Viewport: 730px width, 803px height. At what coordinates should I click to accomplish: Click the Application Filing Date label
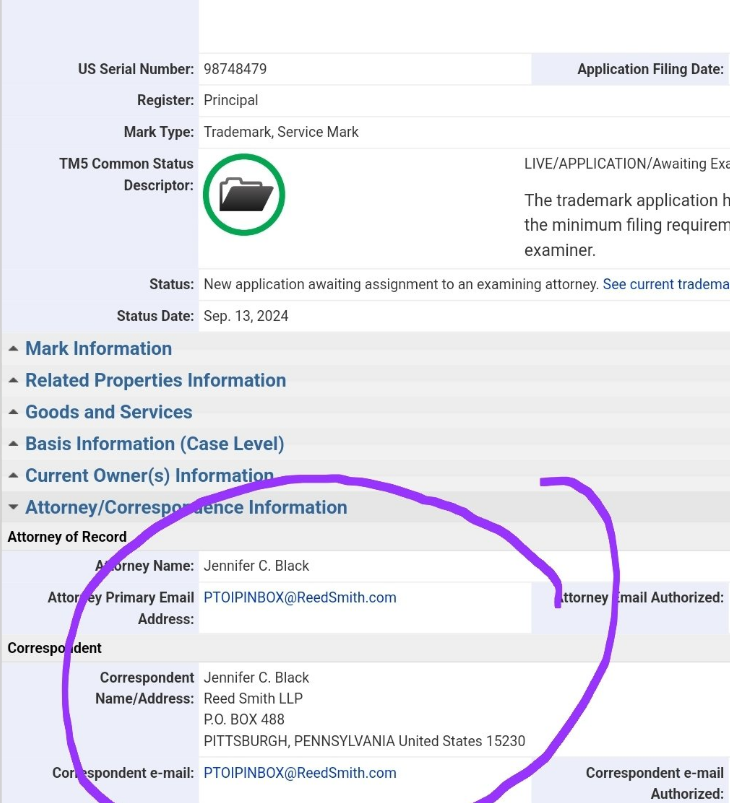pyautogui.click(x=650, y=69)
